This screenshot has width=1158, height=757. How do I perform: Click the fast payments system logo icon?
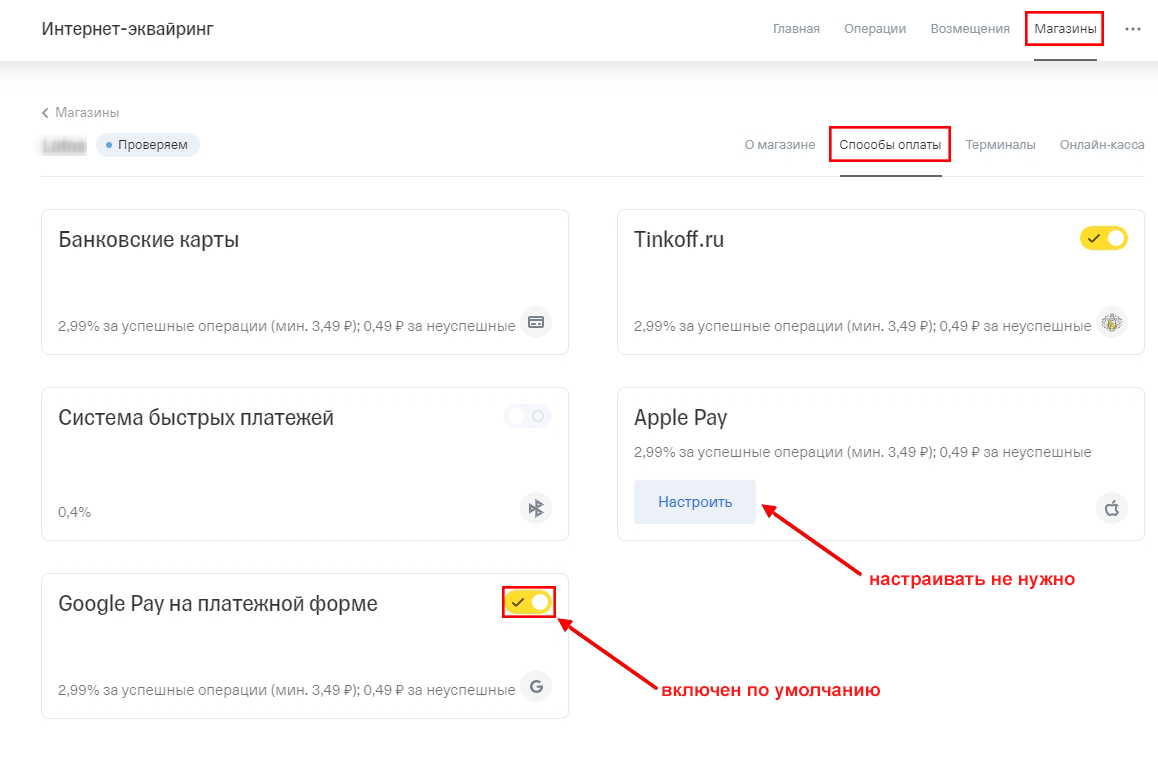(x=536, y=508)
